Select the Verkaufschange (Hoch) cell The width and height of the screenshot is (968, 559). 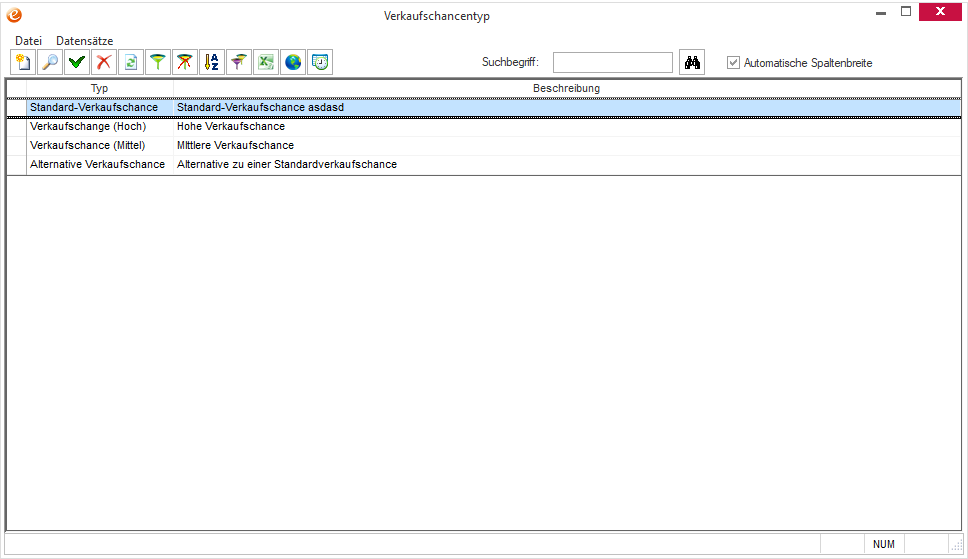[100, 127]
